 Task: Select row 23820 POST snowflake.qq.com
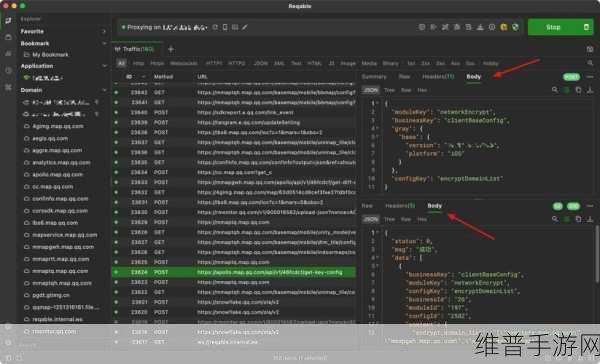coord(234,312)
